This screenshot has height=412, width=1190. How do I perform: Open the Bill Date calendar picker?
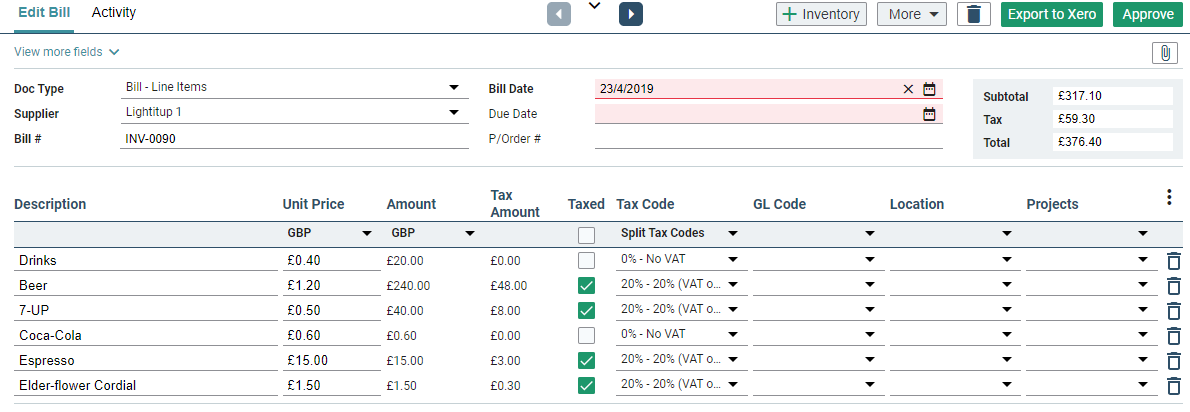coord(929,89)
